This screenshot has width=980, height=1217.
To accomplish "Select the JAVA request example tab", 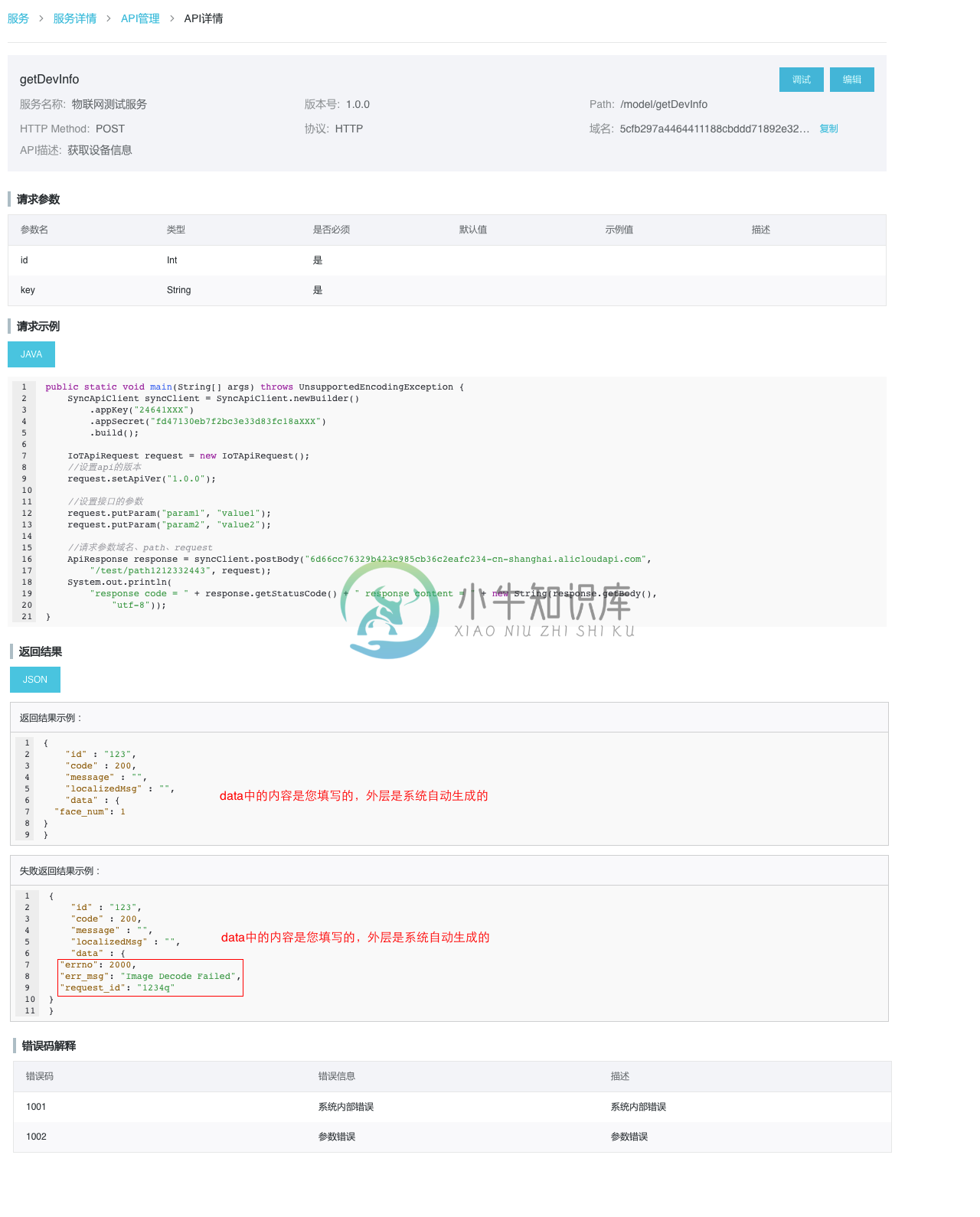I will coord(31,354).
